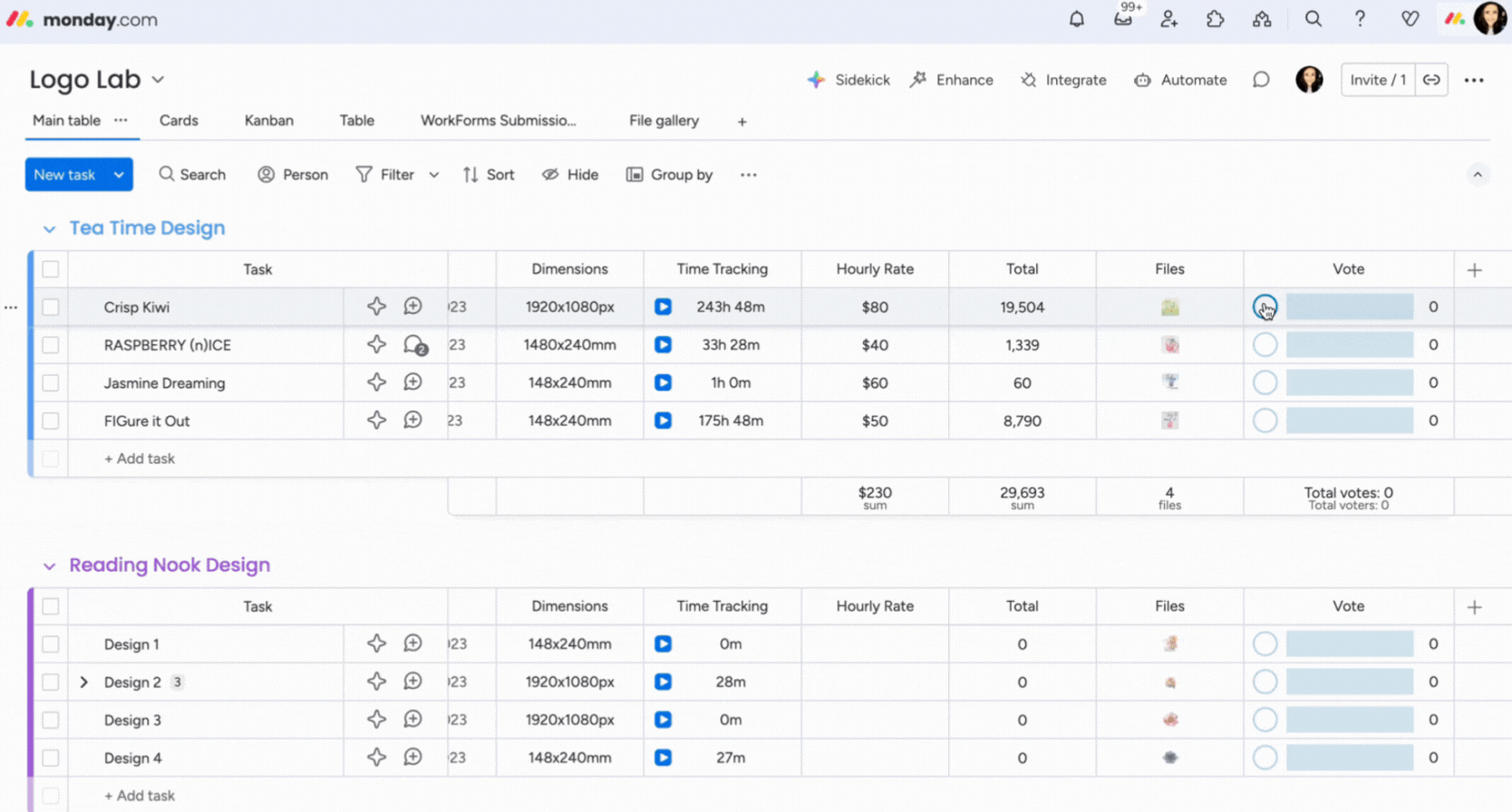Open the notifications bell
The height and width of the screenshot is (812, 1512).
pos(1076,19)
